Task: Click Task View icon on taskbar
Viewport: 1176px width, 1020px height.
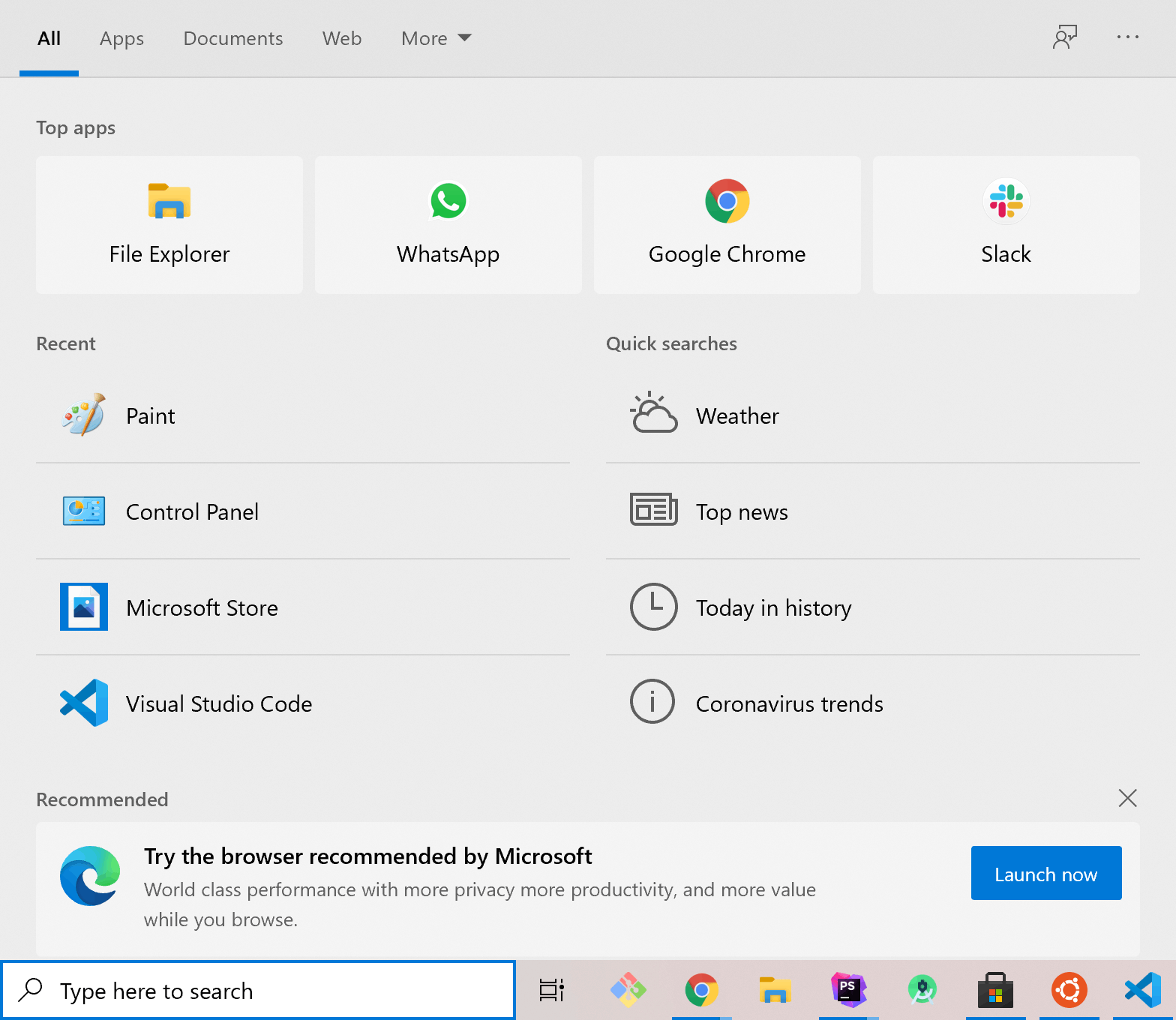Action: click(552, 991)
